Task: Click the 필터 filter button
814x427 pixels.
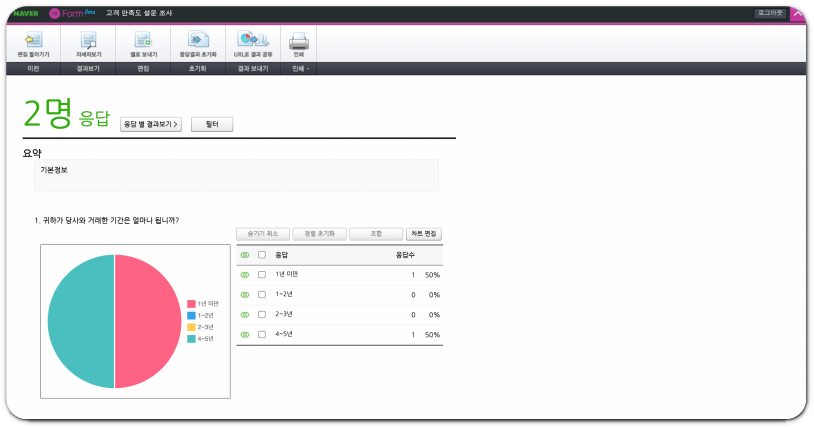Action: coord(212,125)
